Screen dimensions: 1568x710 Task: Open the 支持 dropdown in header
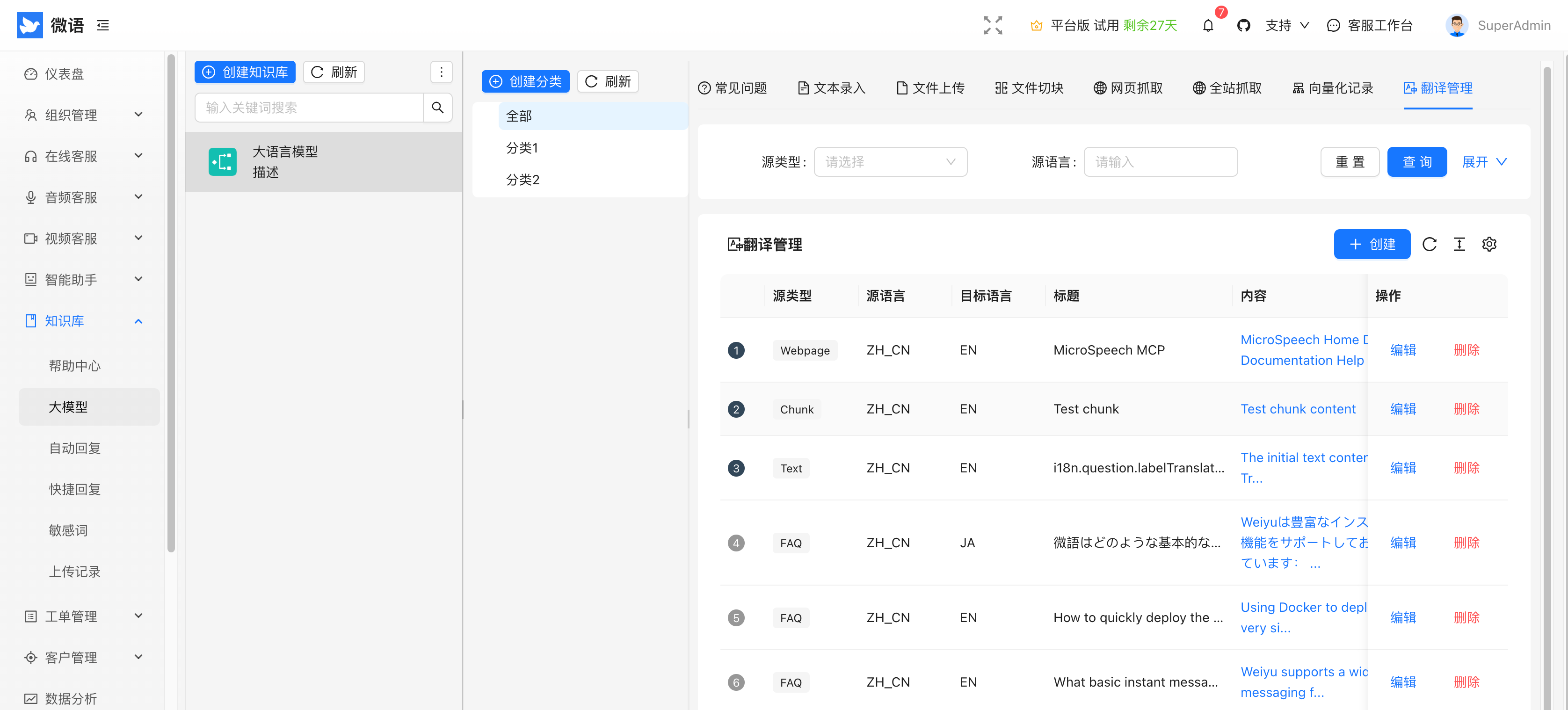click(1287, 26)
